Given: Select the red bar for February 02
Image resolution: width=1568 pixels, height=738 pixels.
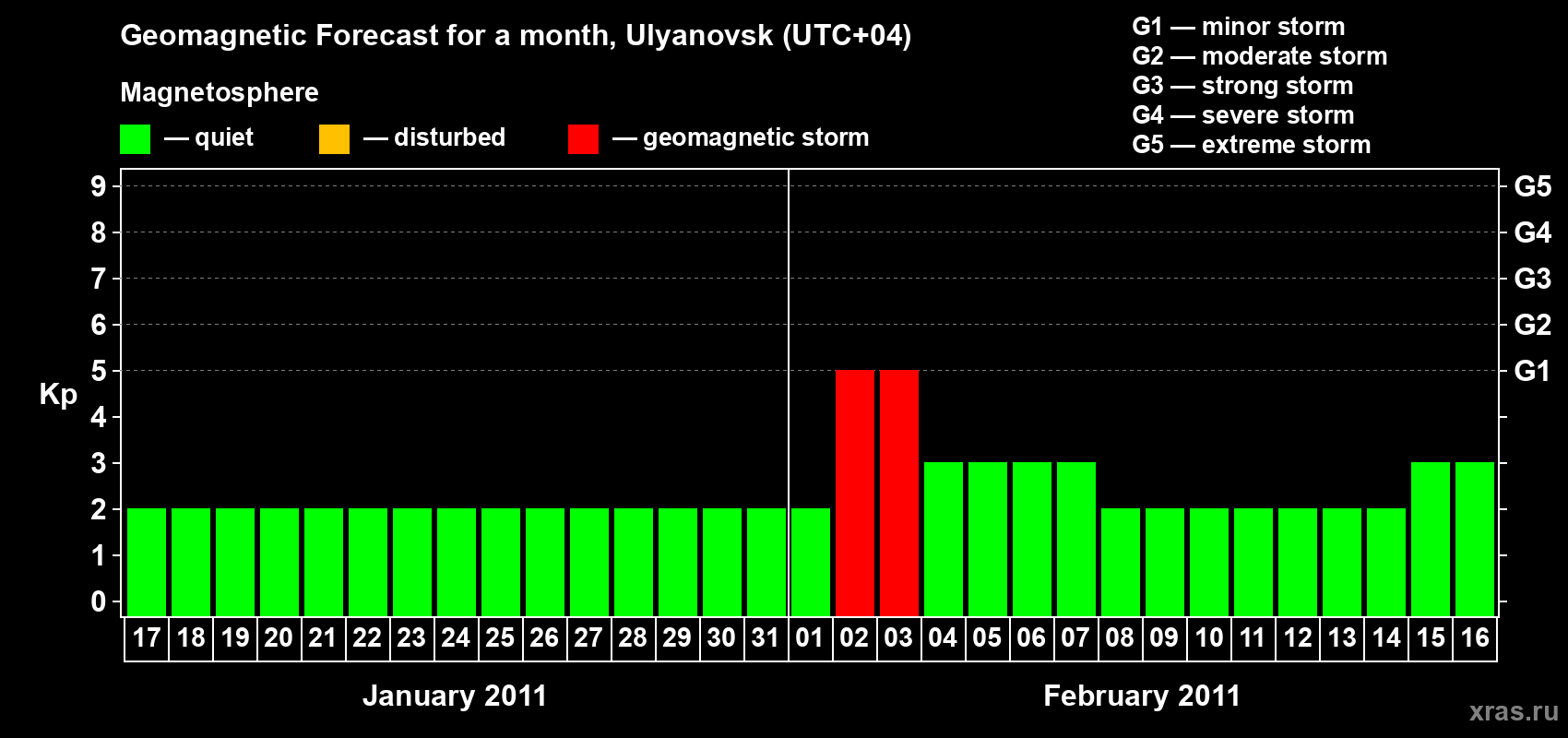Looking at the screenshot, I should (855, 493).
